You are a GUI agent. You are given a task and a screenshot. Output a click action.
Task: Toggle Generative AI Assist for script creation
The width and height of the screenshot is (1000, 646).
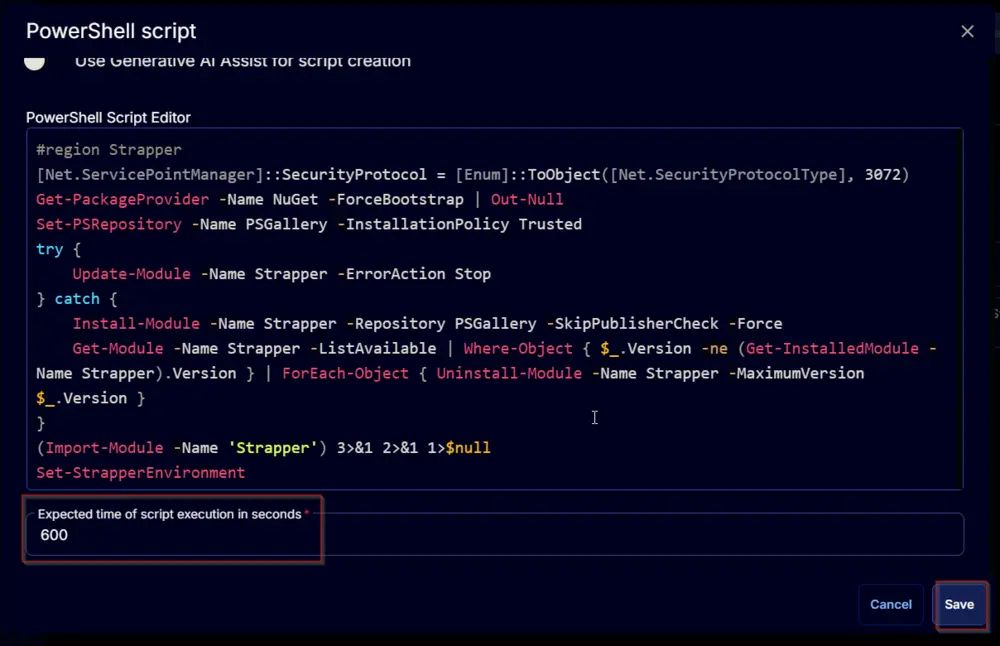click(x=35, y=62)
